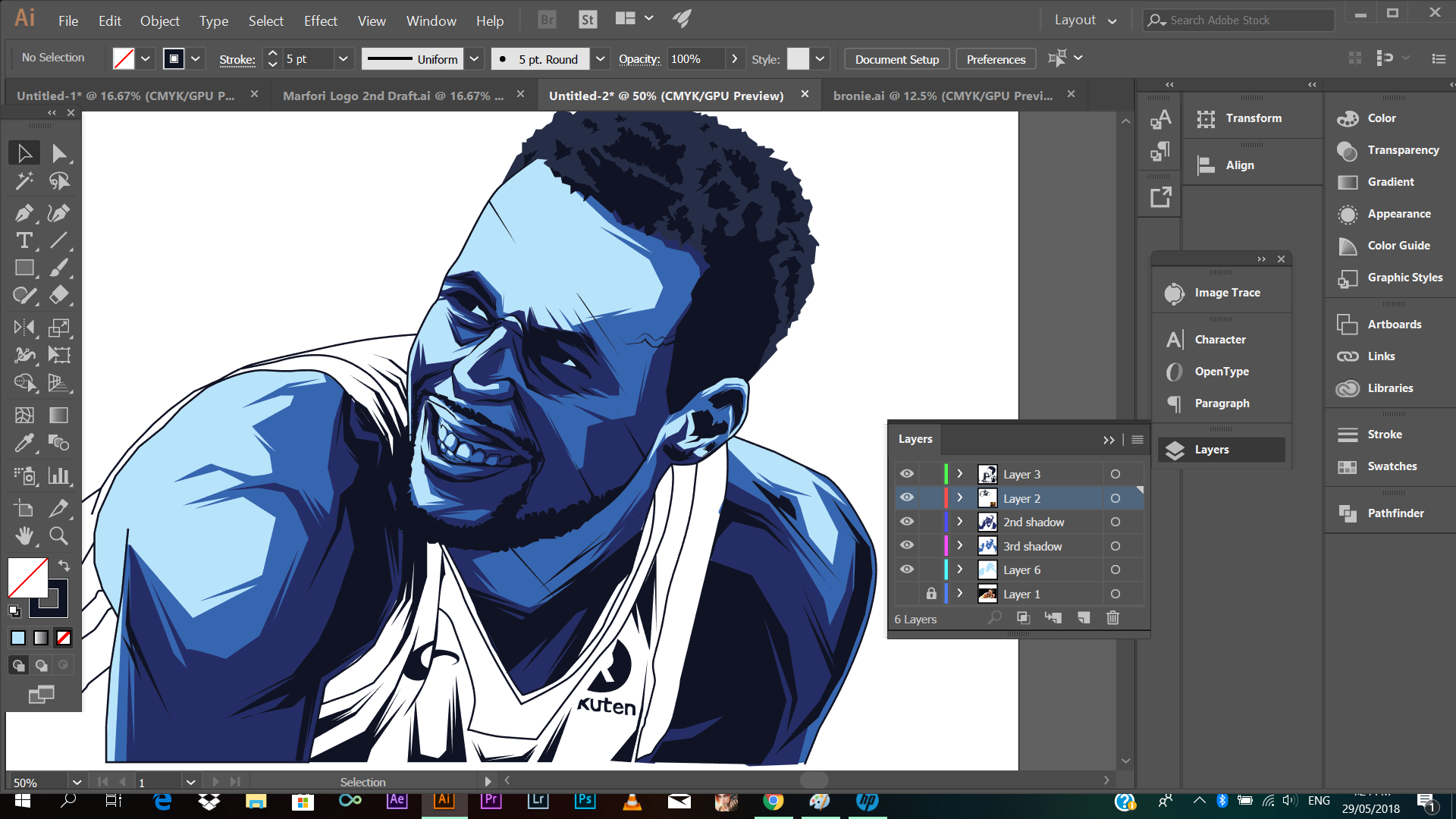The image size is (1456, 819).
Task: Set toolbox paint mode to Gradient
Action: coord(41,639)
